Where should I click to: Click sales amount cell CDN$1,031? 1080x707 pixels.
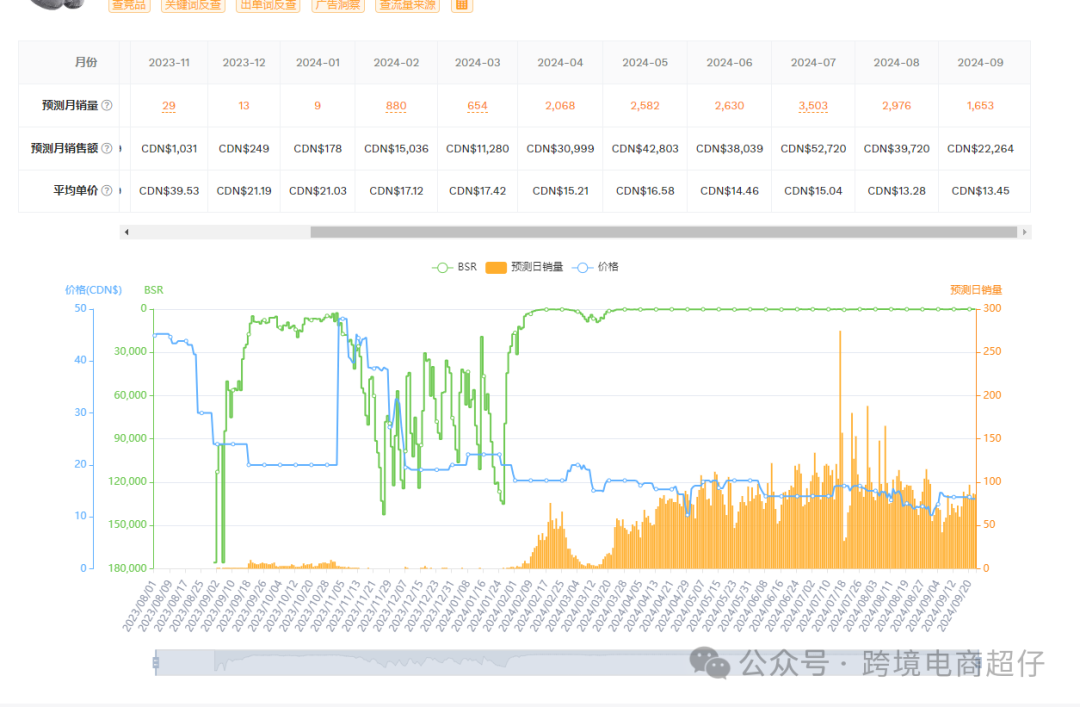pyautogui.click(x=169, y=149)
